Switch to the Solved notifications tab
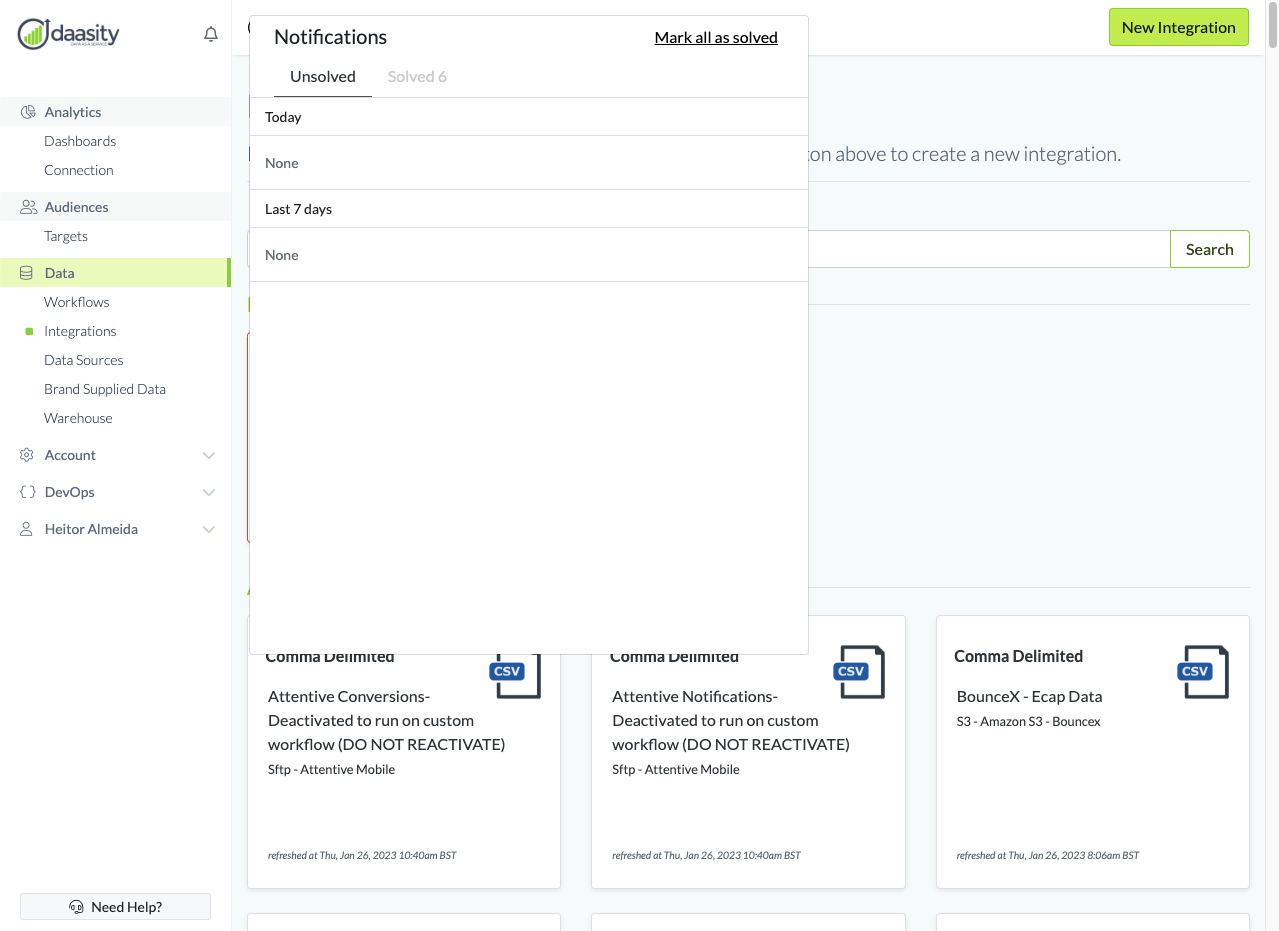The height and width of the screenshot is (931, 1279). tap(417, 77)
